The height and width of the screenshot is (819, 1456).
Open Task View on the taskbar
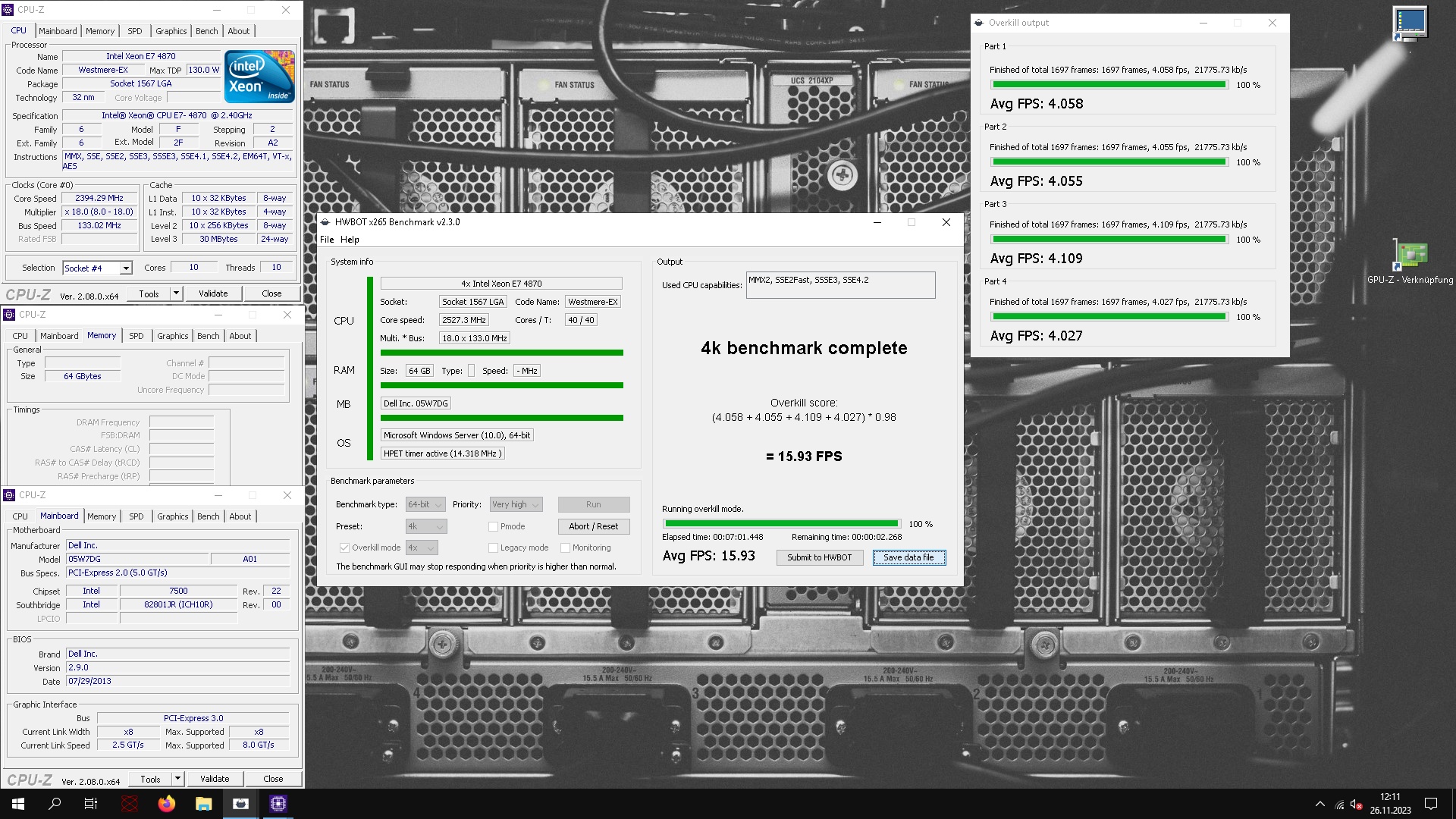[x=91, y=804]
